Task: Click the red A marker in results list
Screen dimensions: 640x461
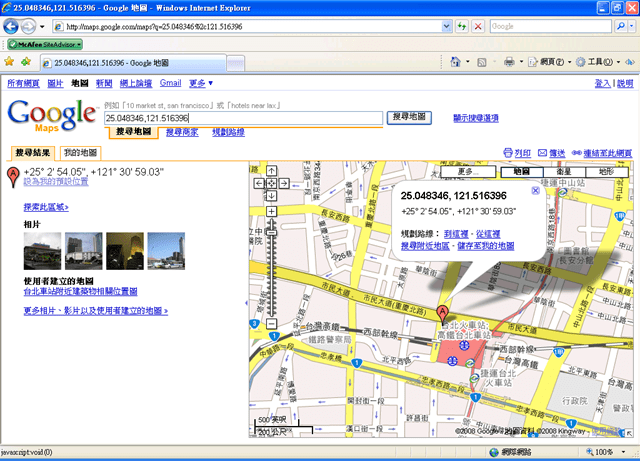Action: pyautogui.click(x=13, y=177)
